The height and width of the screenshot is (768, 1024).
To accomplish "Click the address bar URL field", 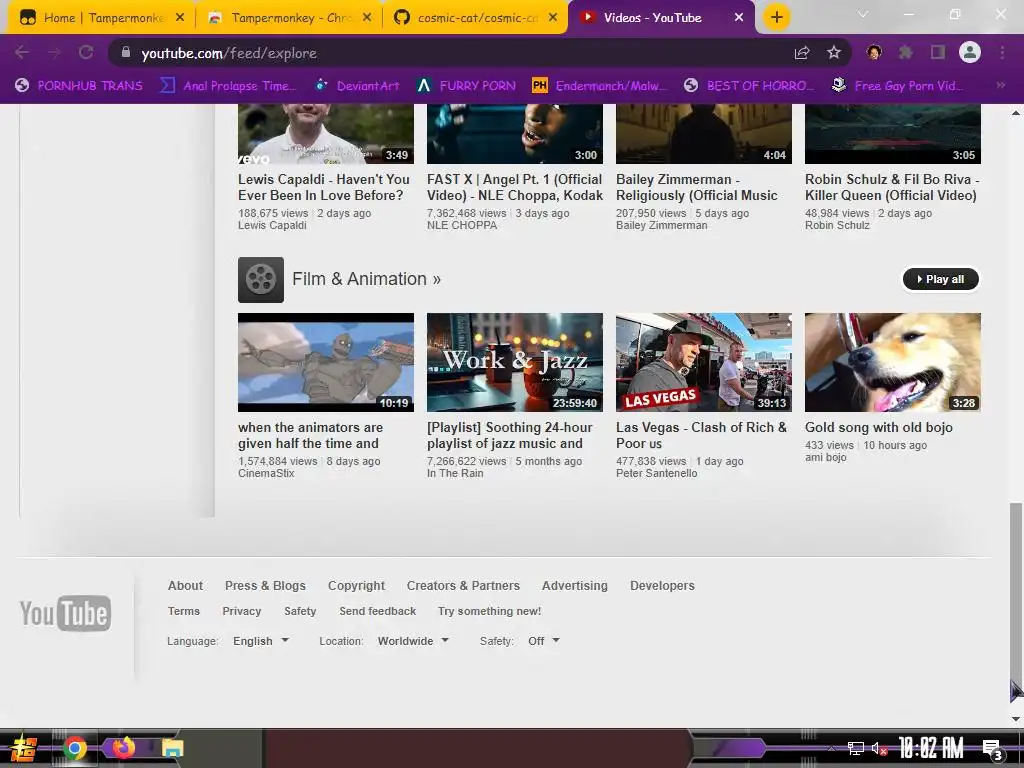I will click(451, 53).
